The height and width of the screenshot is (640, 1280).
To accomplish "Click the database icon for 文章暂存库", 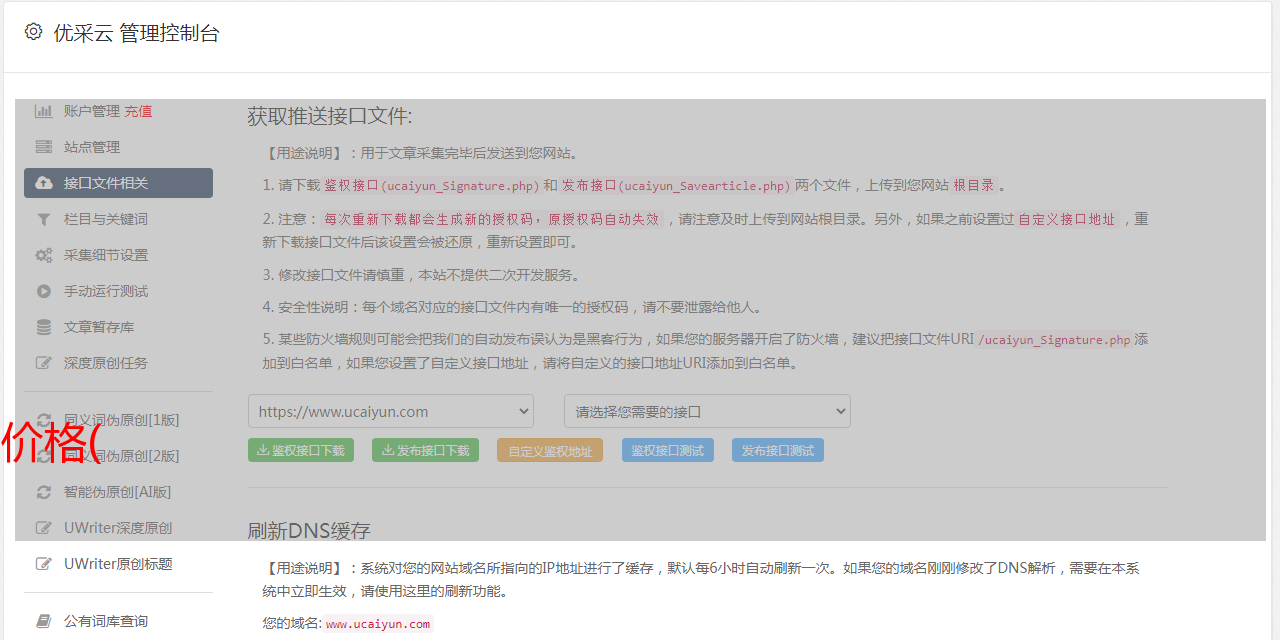I will click(44, 327).
